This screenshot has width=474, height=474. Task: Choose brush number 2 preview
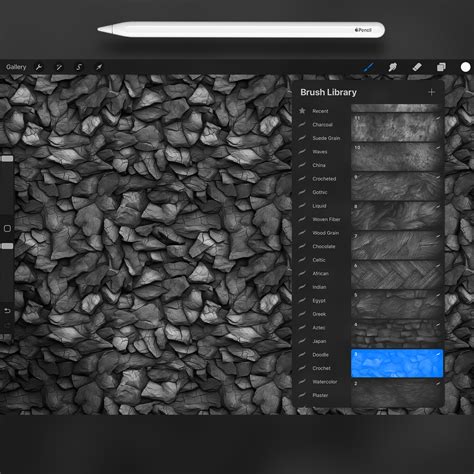[x=397, y=393]
